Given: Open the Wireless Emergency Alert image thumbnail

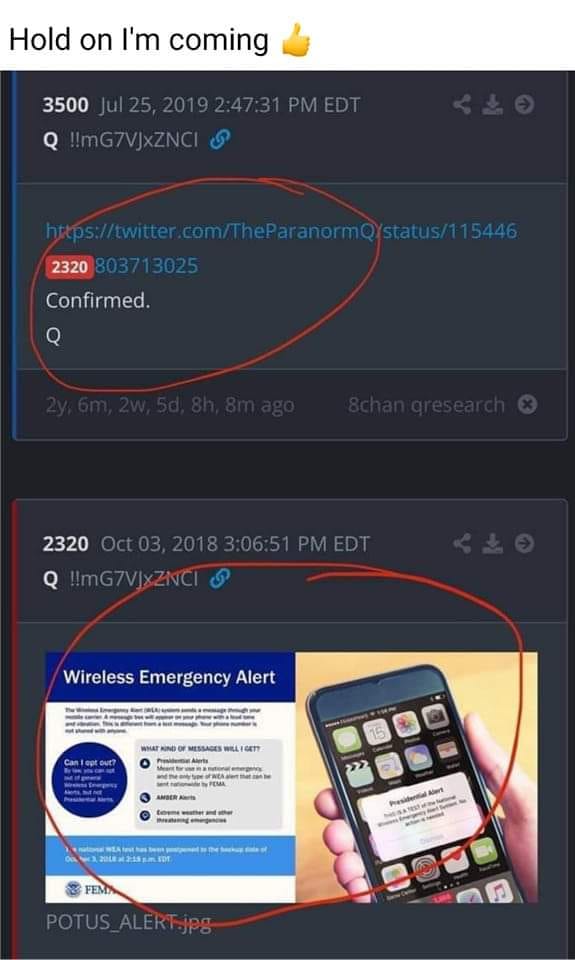Looking at the screenshot, I should [291, 777].
